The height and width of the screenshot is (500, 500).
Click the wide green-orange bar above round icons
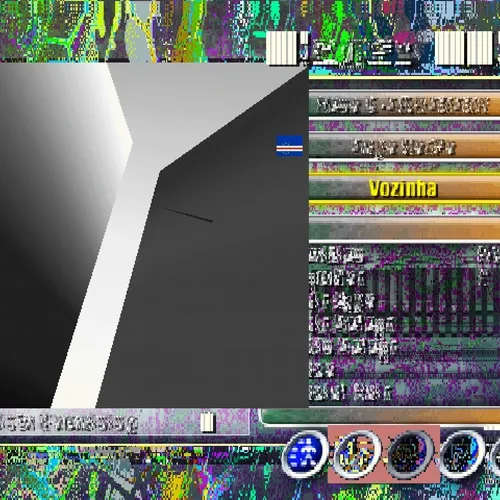click(380, 417)
